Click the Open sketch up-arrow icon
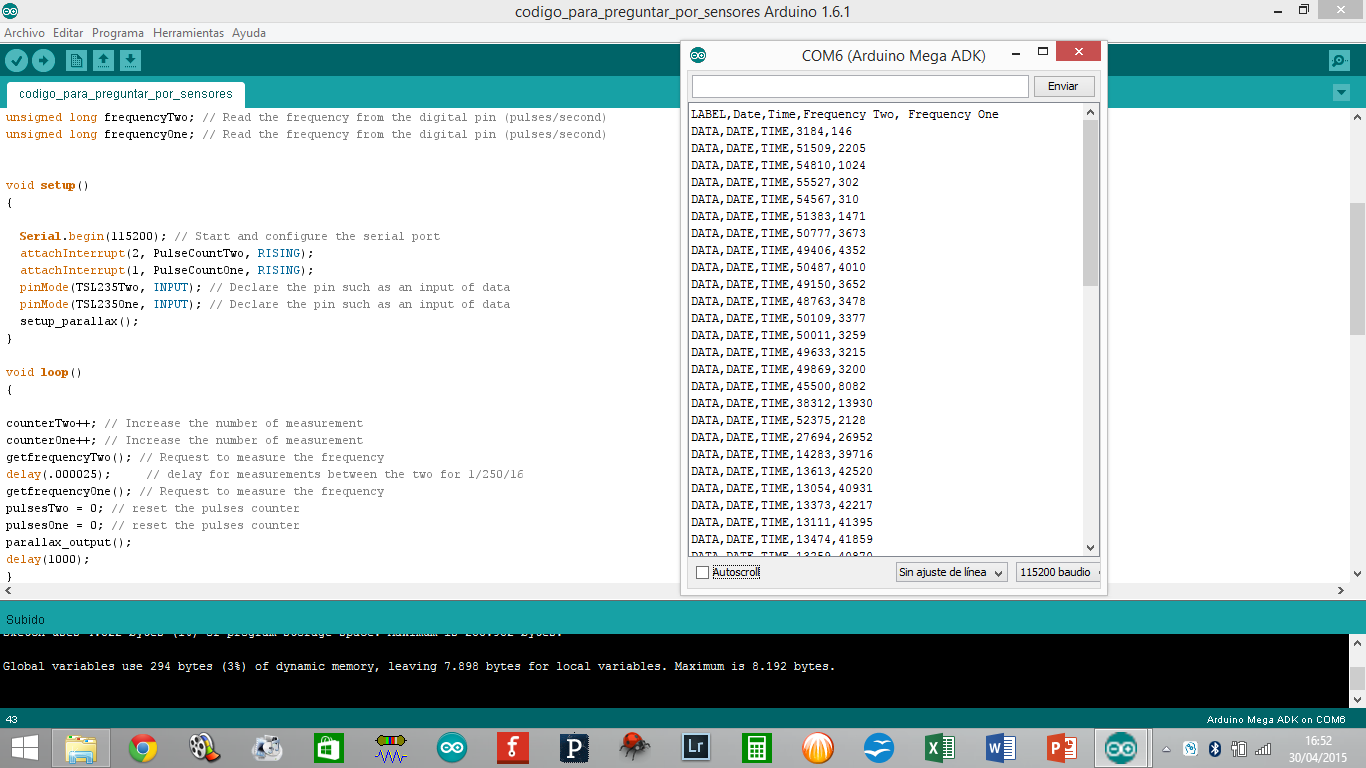The image size is (1366, 768). 103,61
